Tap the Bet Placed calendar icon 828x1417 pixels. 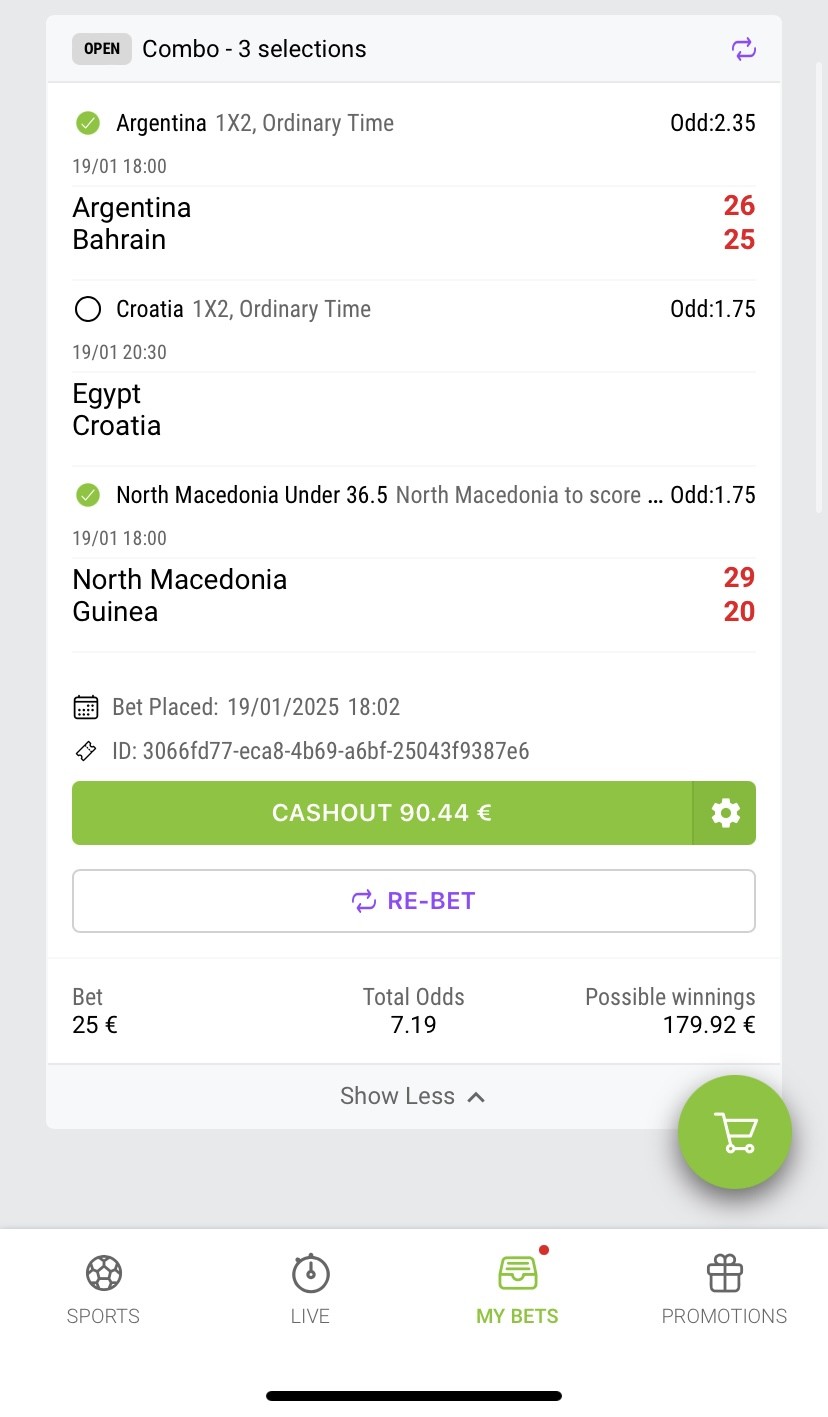(x=86, y=707)
